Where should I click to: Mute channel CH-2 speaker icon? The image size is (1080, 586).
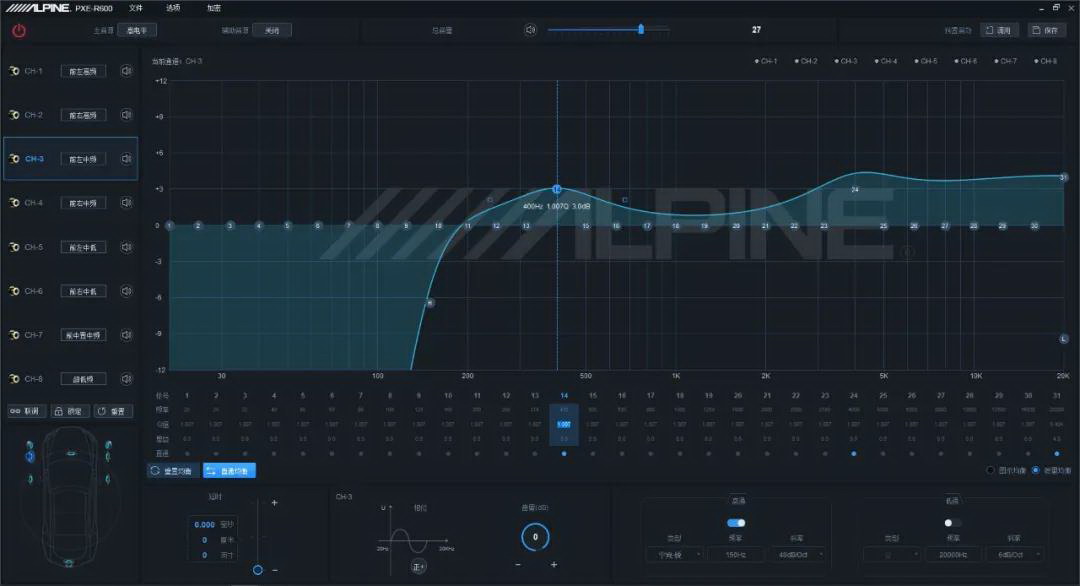(126, 115)
